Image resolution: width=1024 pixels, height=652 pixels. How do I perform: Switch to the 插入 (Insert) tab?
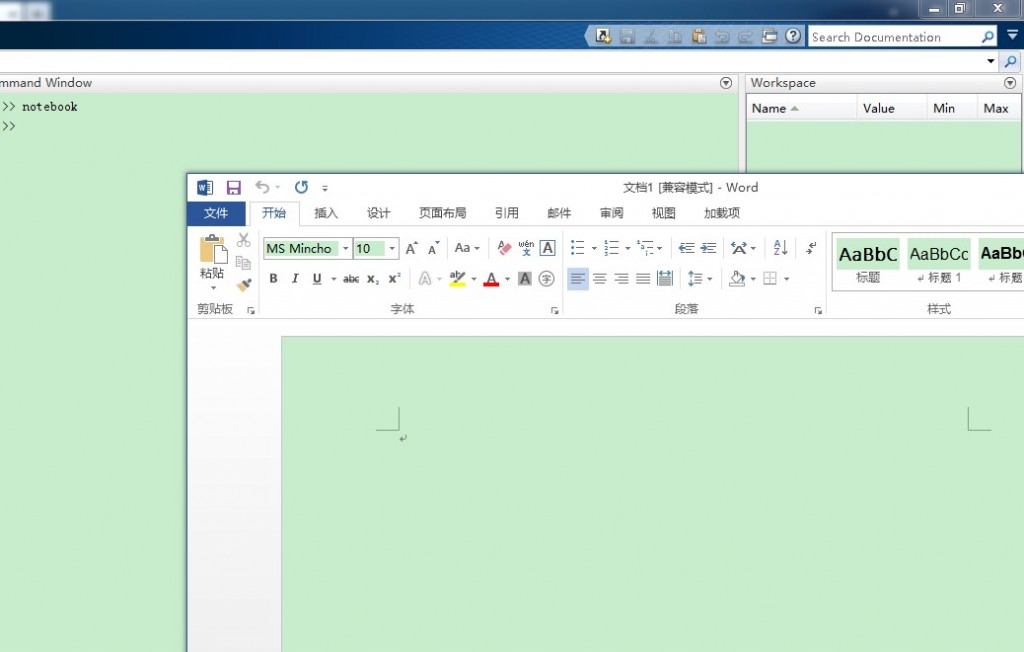tap(326, 213)
